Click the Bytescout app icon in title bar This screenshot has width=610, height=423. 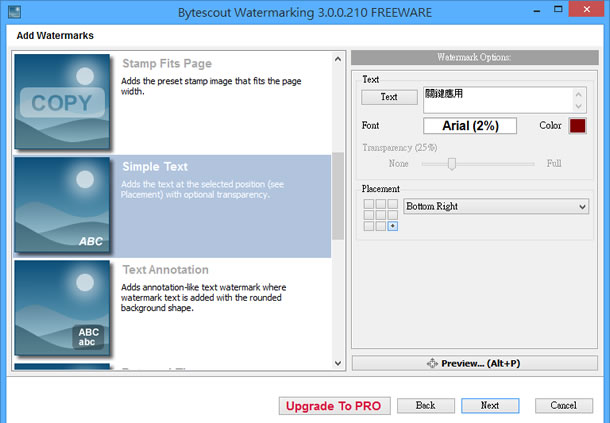(x=14, y=11)
